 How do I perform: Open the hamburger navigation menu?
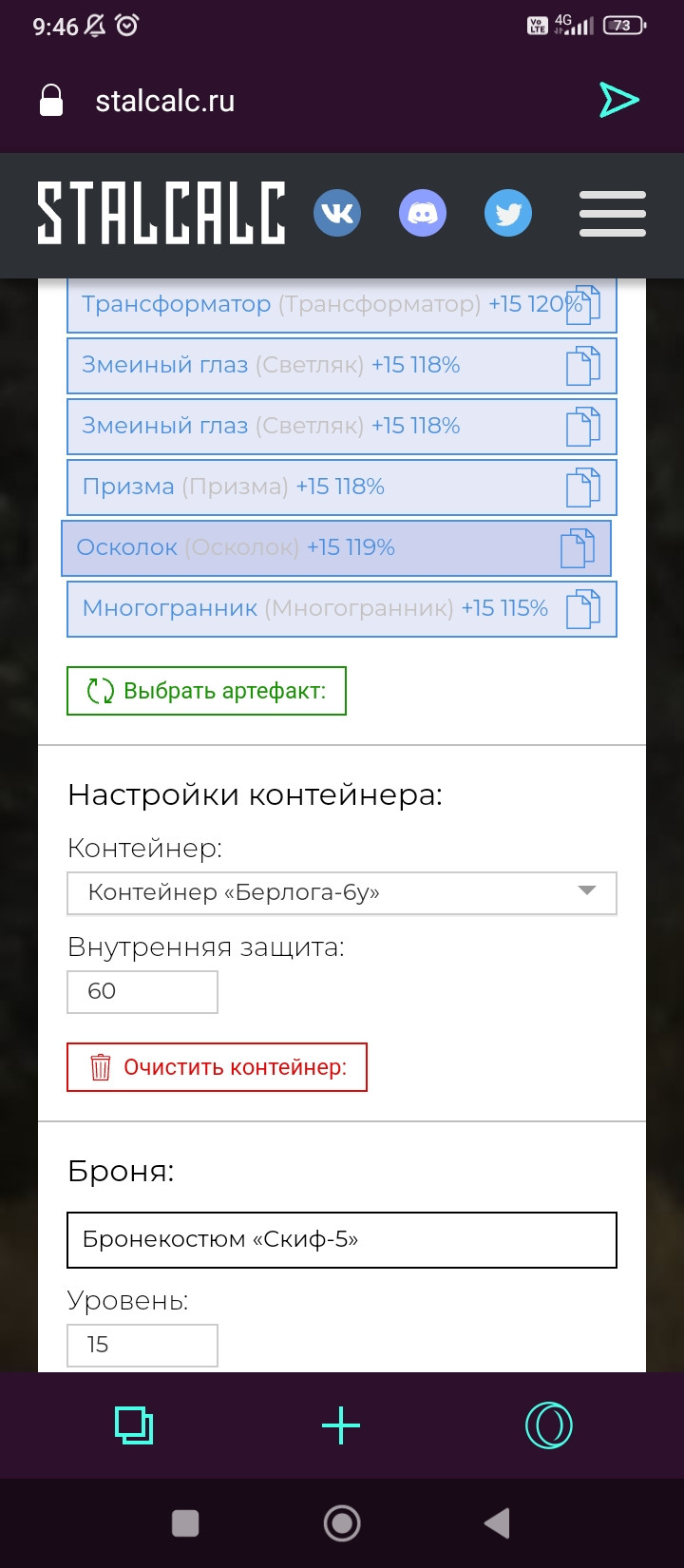click(613, 213)
